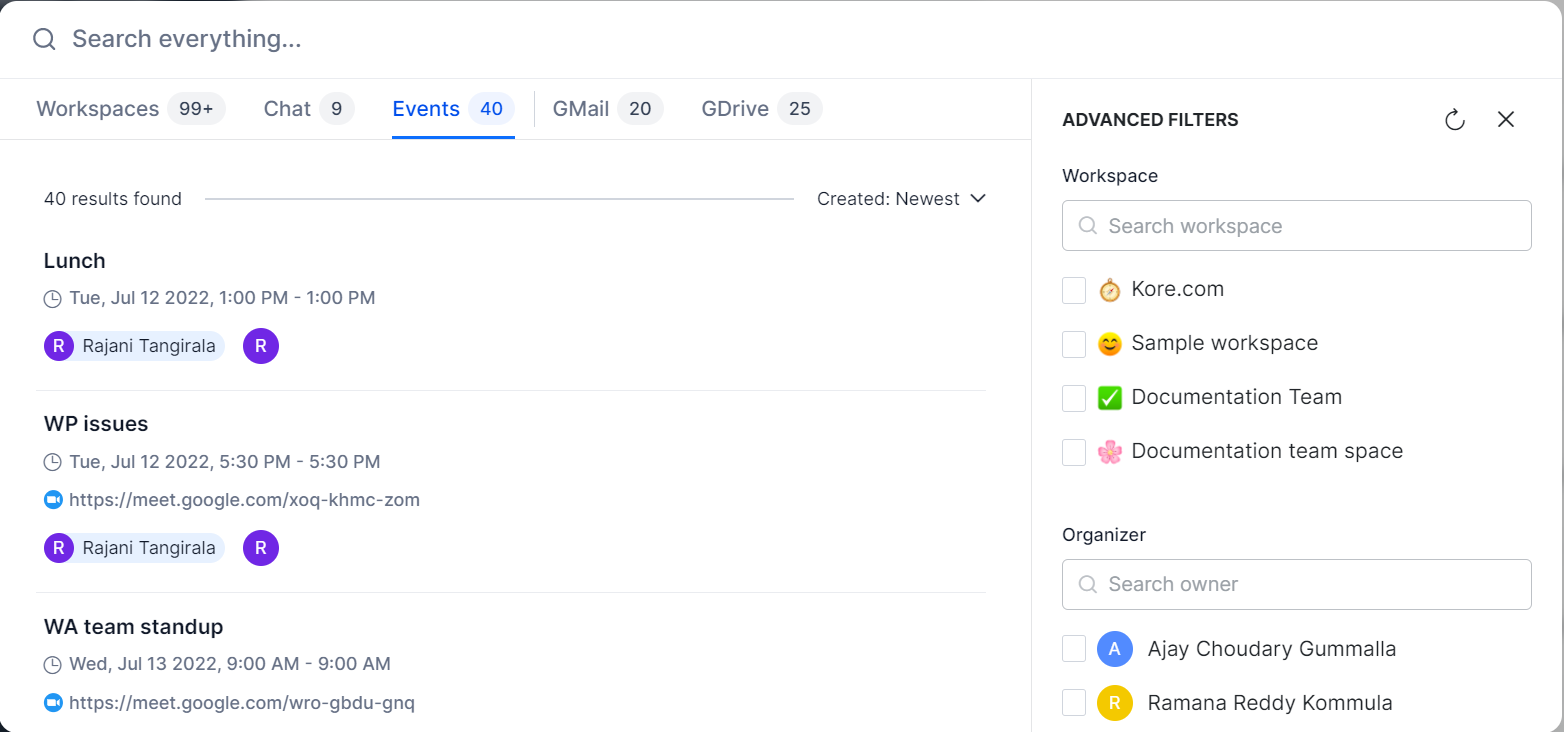The image size is (1564, 732).
Task: Select Ajay Choudary Gummalla organizer checkbox
Action: 1074,649
